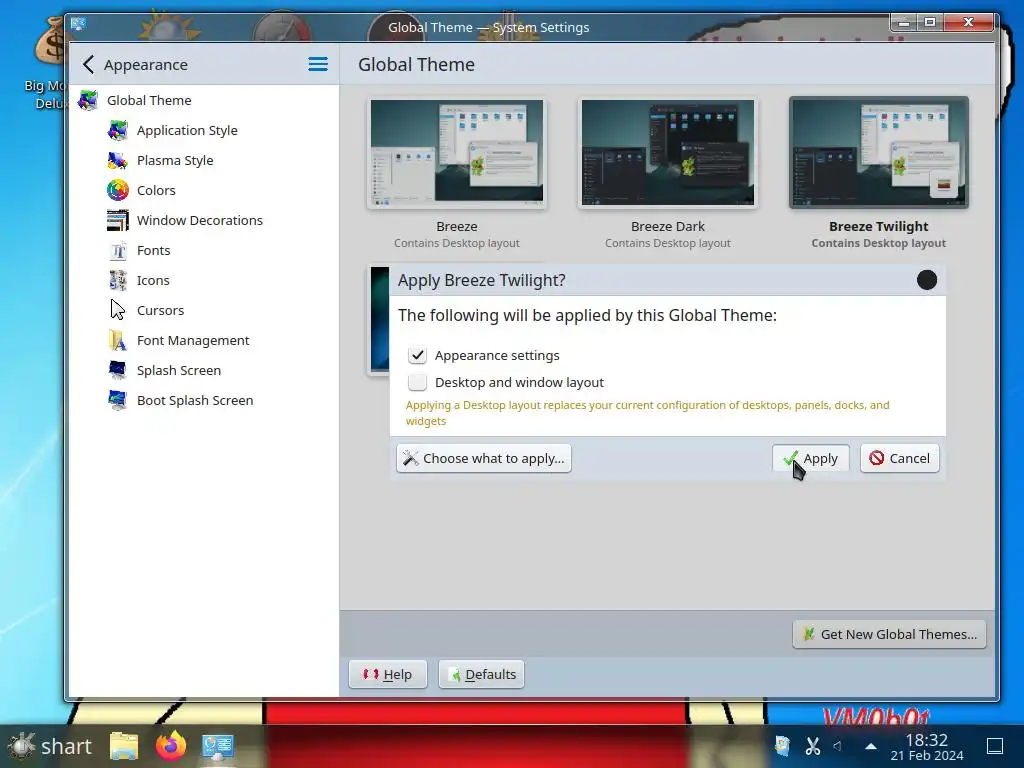Click Get New Global Themes button

[889, 634]
